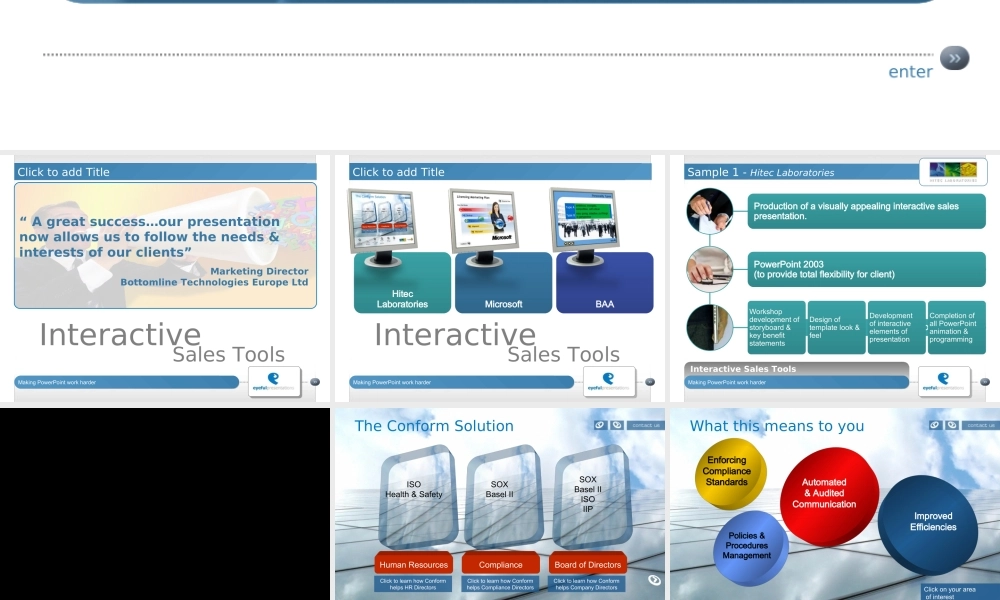
Task: Select the dark blue BAA tile
Action: tap(604, 284)
